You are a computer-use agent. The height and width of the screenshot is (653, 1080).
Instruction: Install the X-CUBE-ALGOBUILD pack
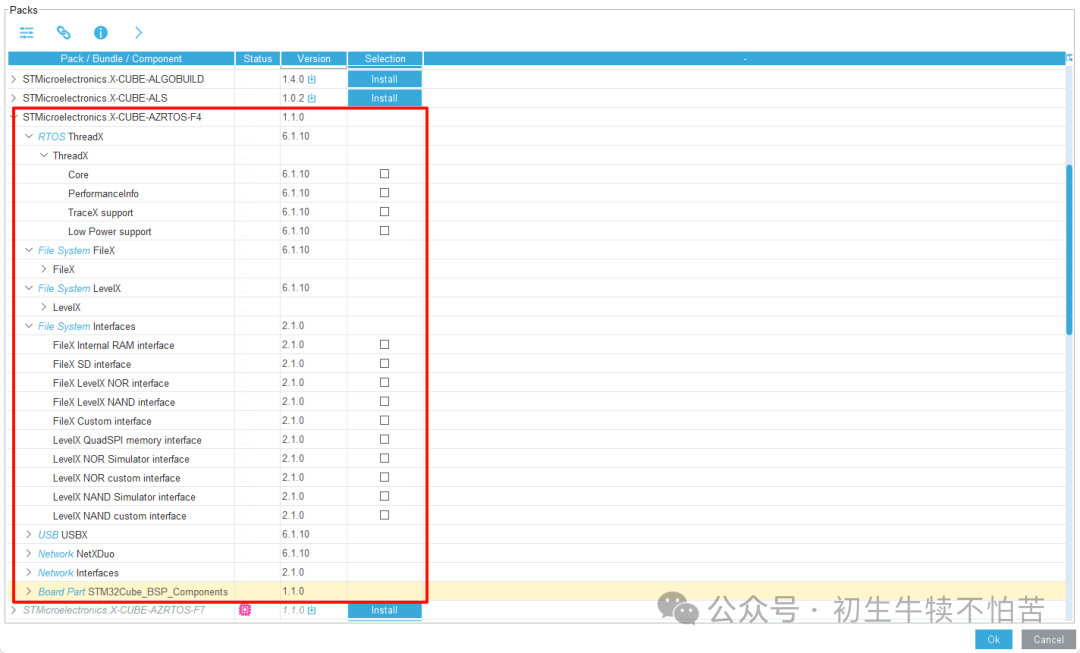pyautogui.click(x=384, y=79)
